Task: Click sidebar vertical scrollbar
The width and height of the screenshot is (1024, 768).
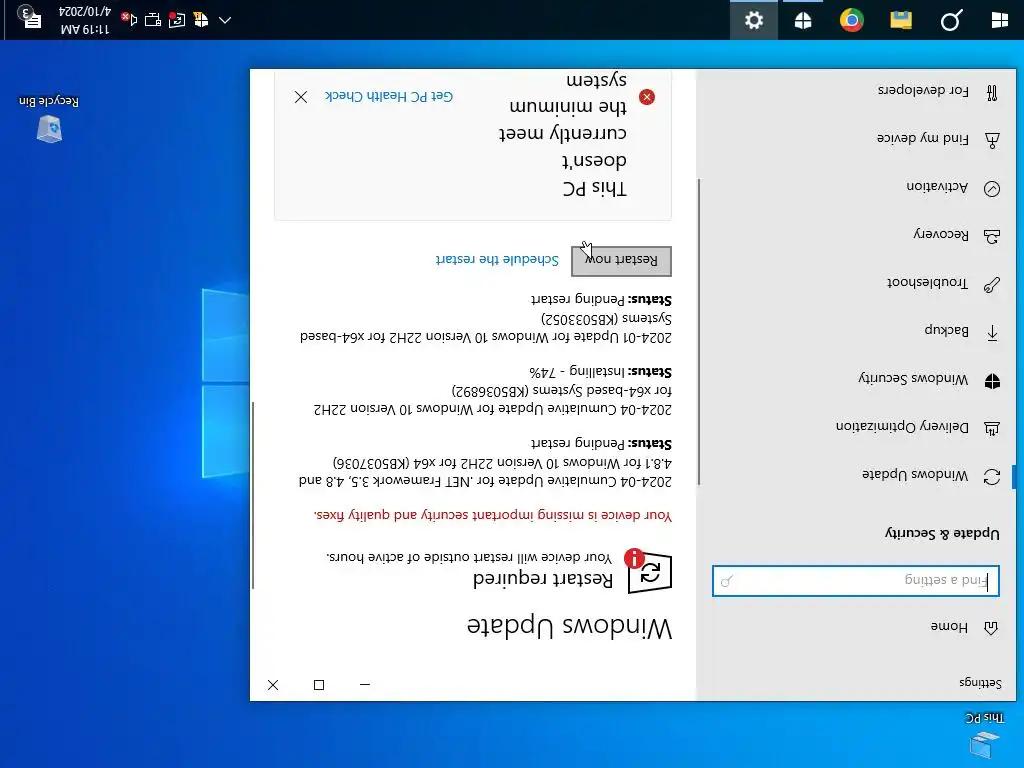Action: point(699,332)
